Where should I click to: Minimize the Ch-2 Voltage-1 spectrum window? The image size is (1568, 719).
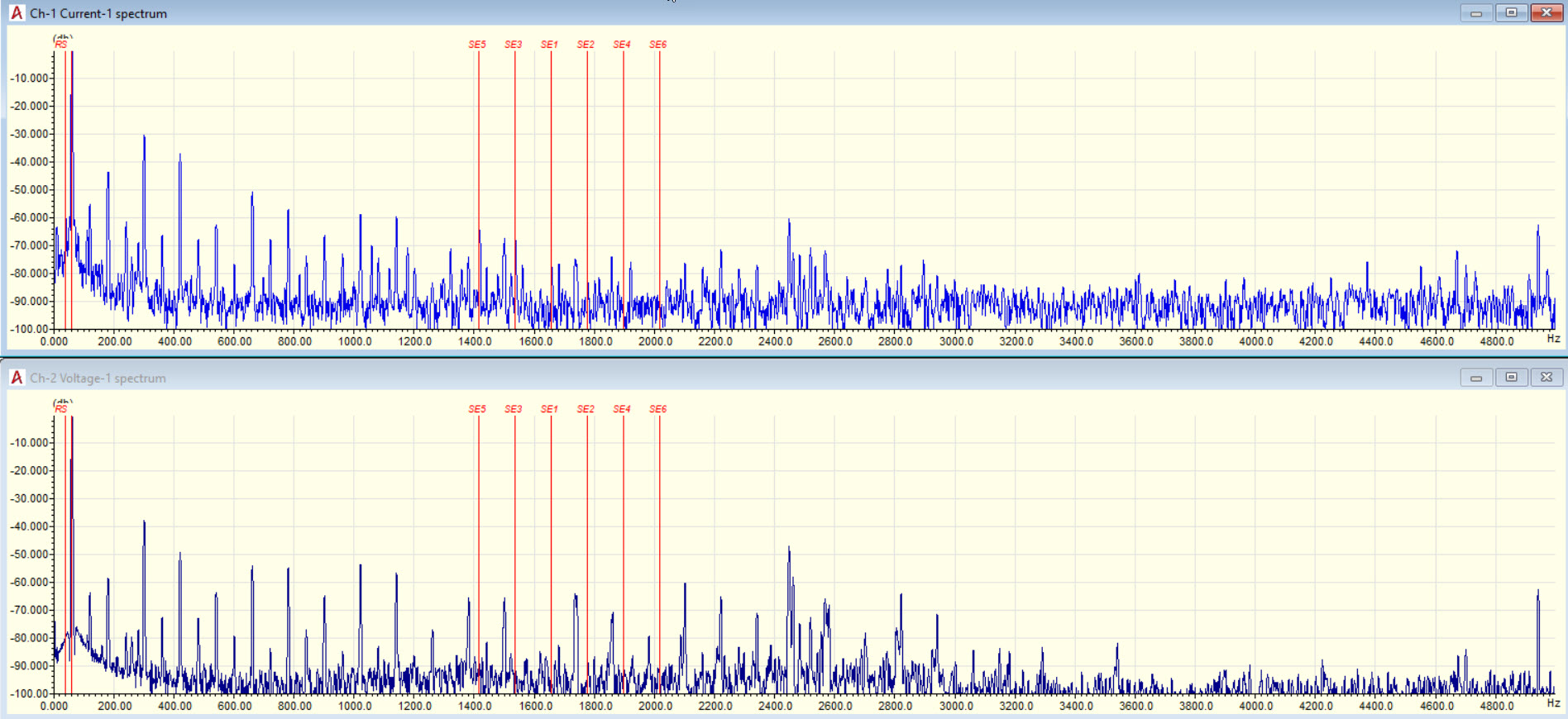(1476, 378)
